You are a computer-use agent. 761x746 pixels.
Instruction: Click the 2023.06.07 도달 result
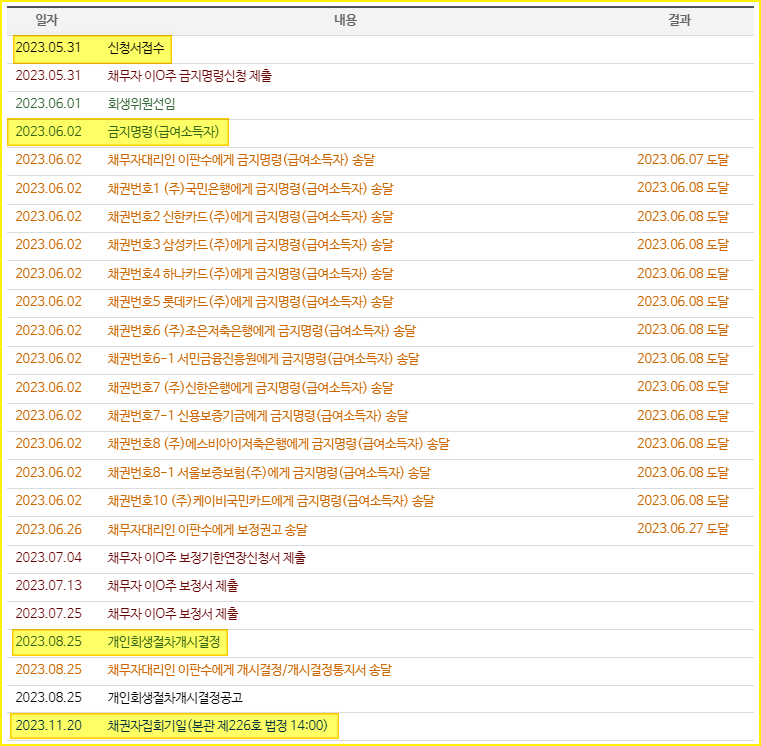(682, 160)
